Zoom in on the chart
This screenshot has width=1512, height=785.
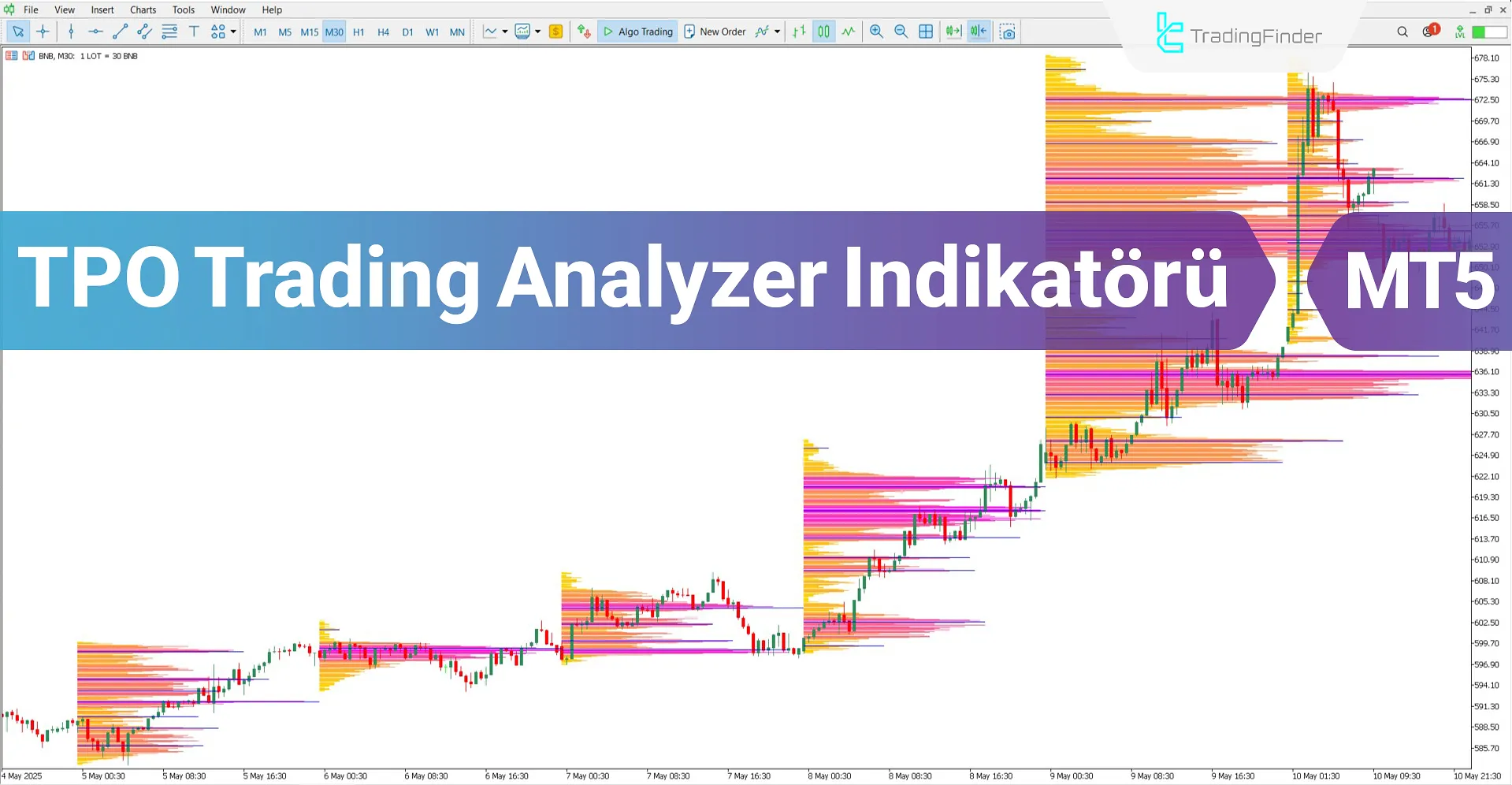tap(876, 32)
